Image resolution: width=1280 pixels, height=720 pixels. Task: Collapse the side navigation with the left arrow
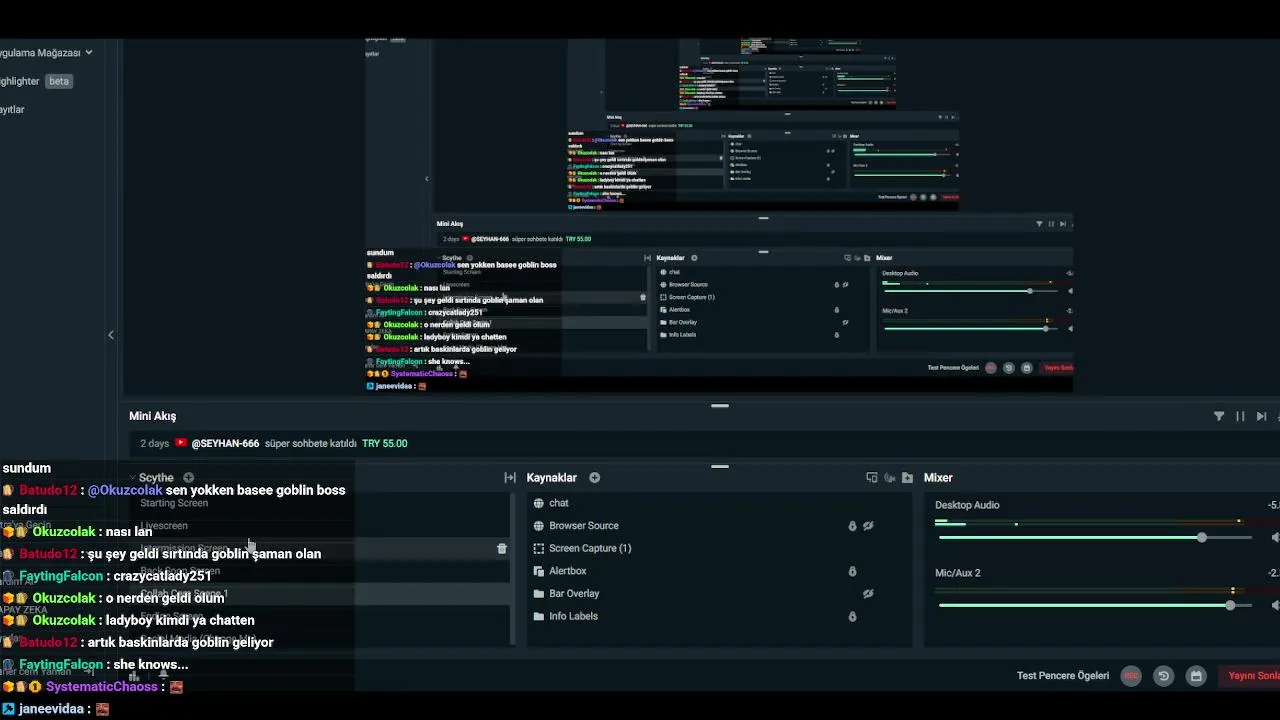pyautogui.click(x=111, y=335)
